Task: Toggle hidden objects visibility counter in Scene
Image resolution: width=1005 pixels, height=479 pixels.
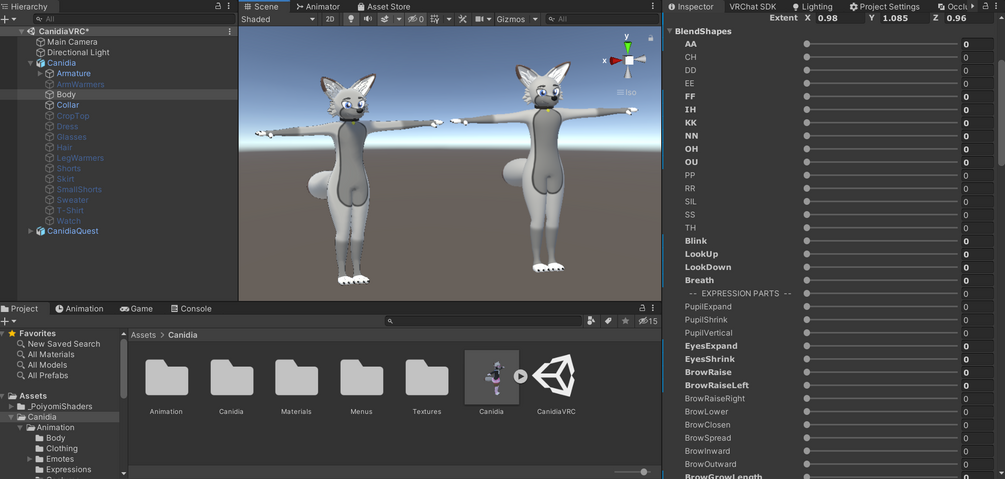Action: point(415,19)
